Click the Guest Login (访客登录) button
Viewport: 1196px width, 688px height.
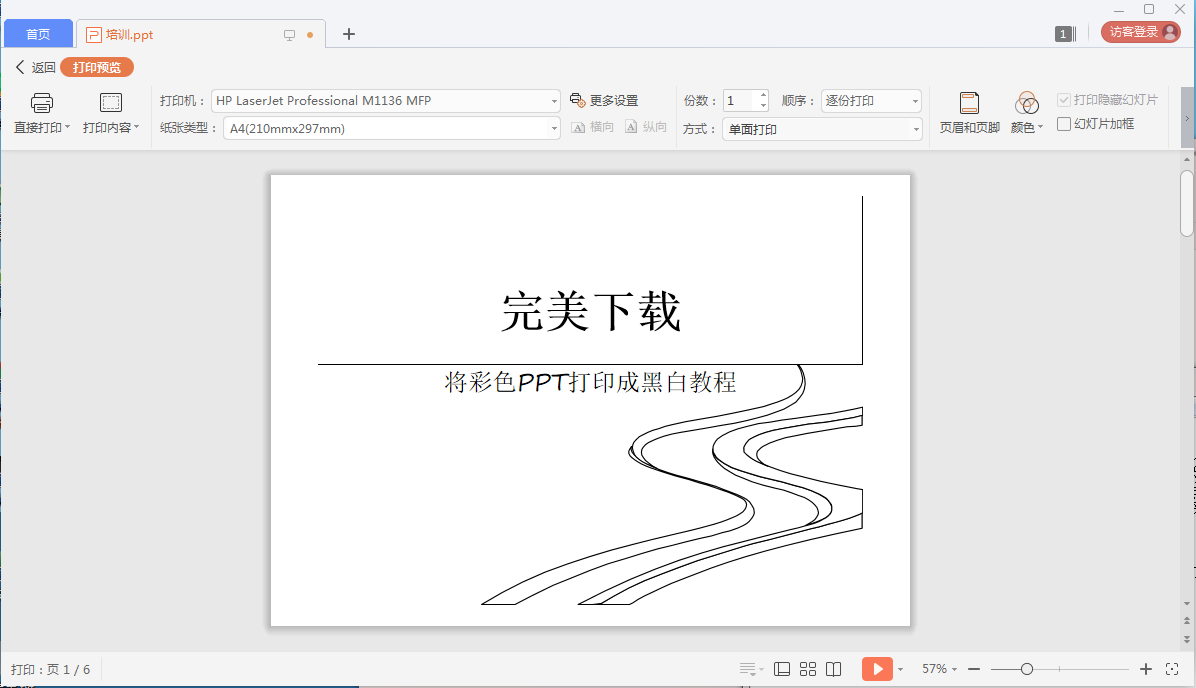click(1140, 32)
